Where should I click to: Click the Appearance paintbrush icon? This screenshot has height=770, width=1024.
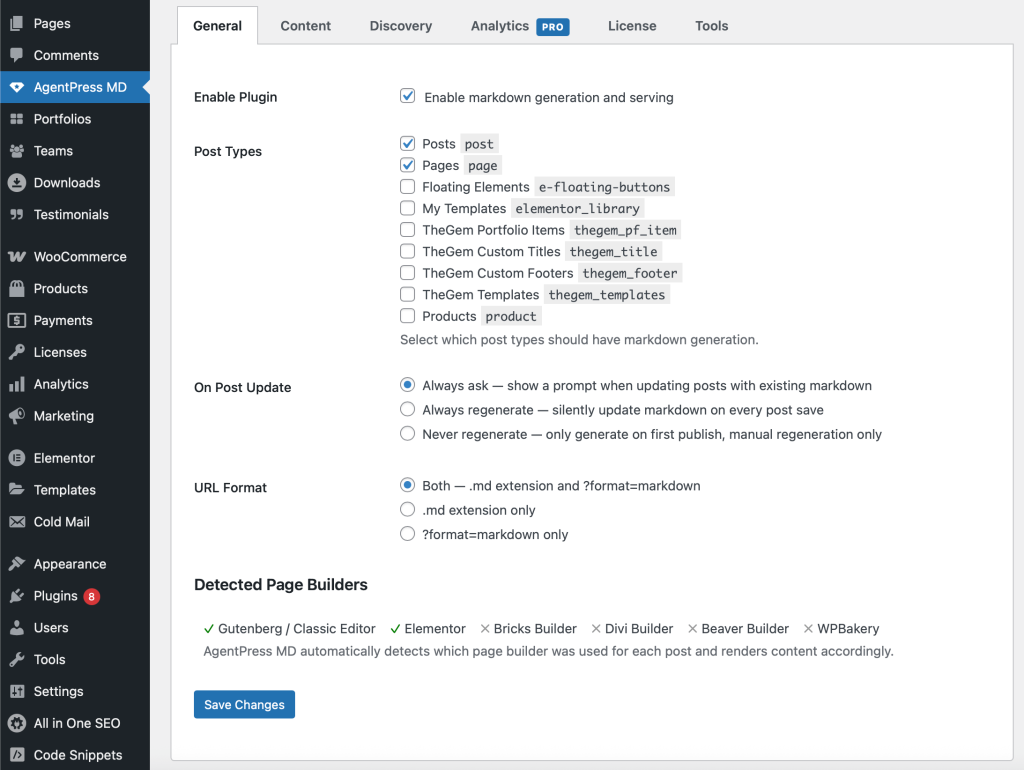click(17, 564)
